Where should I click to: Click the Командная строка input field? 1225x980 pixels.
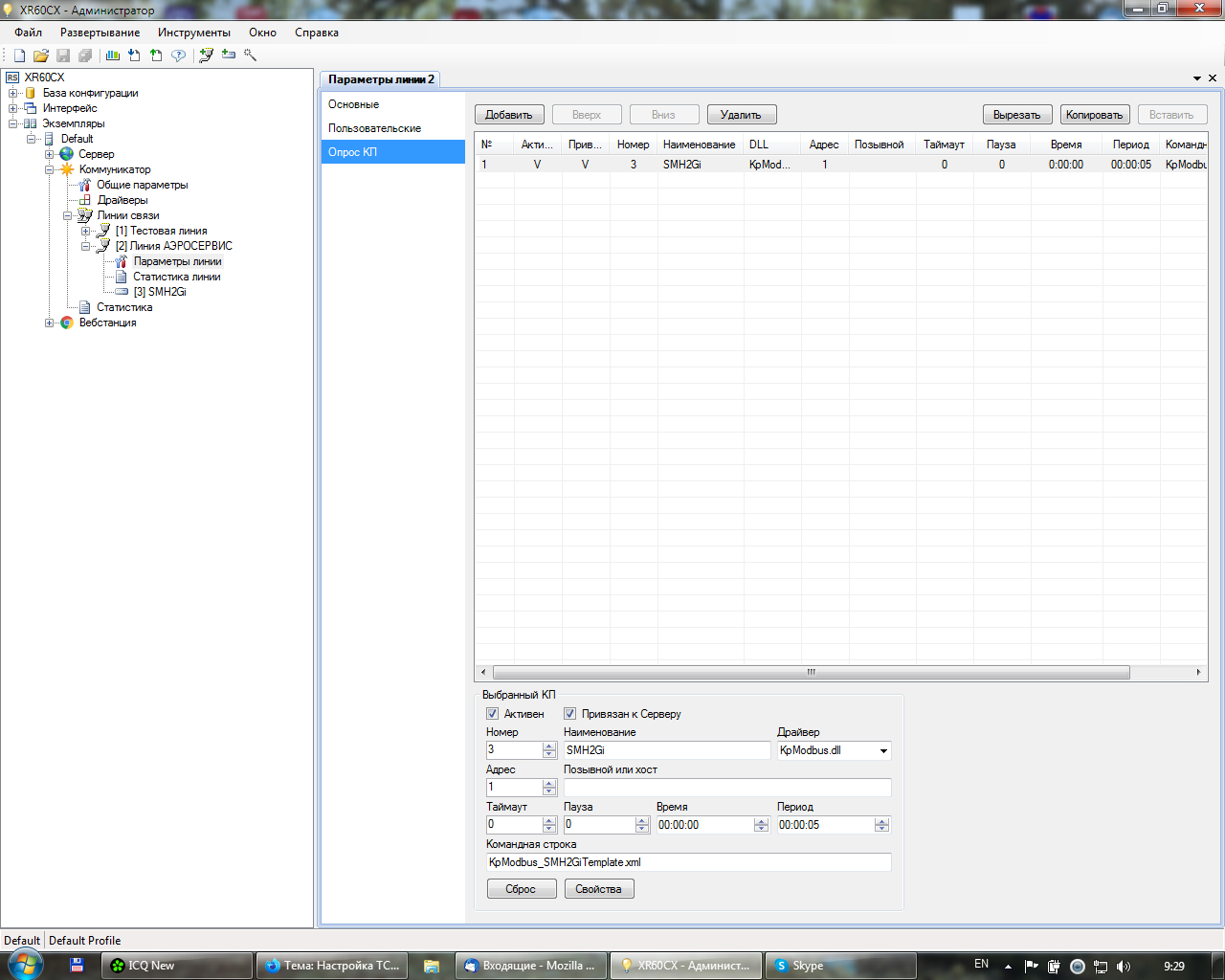[689, 862]
